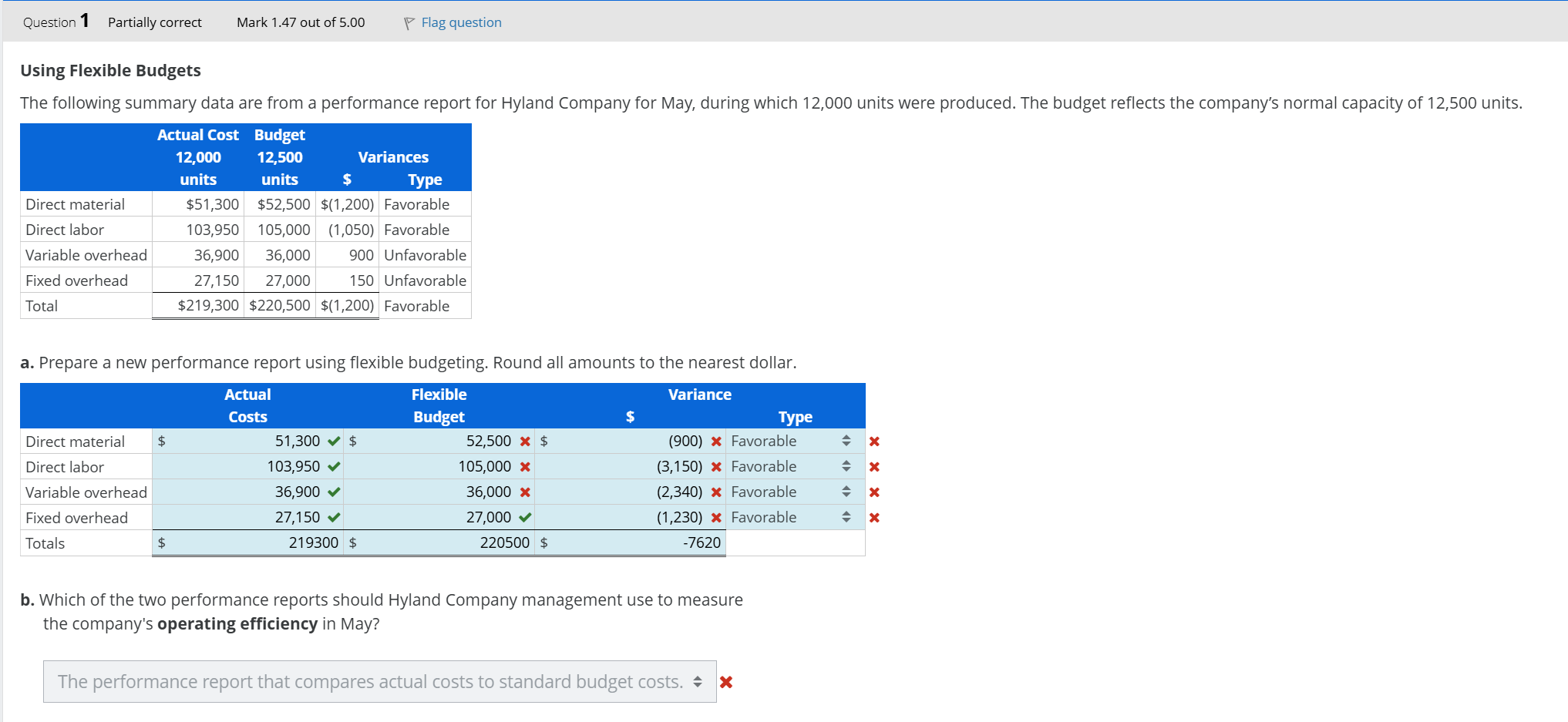
Task: Click the red X beside the (900) variance
Action: pos(716,441)
